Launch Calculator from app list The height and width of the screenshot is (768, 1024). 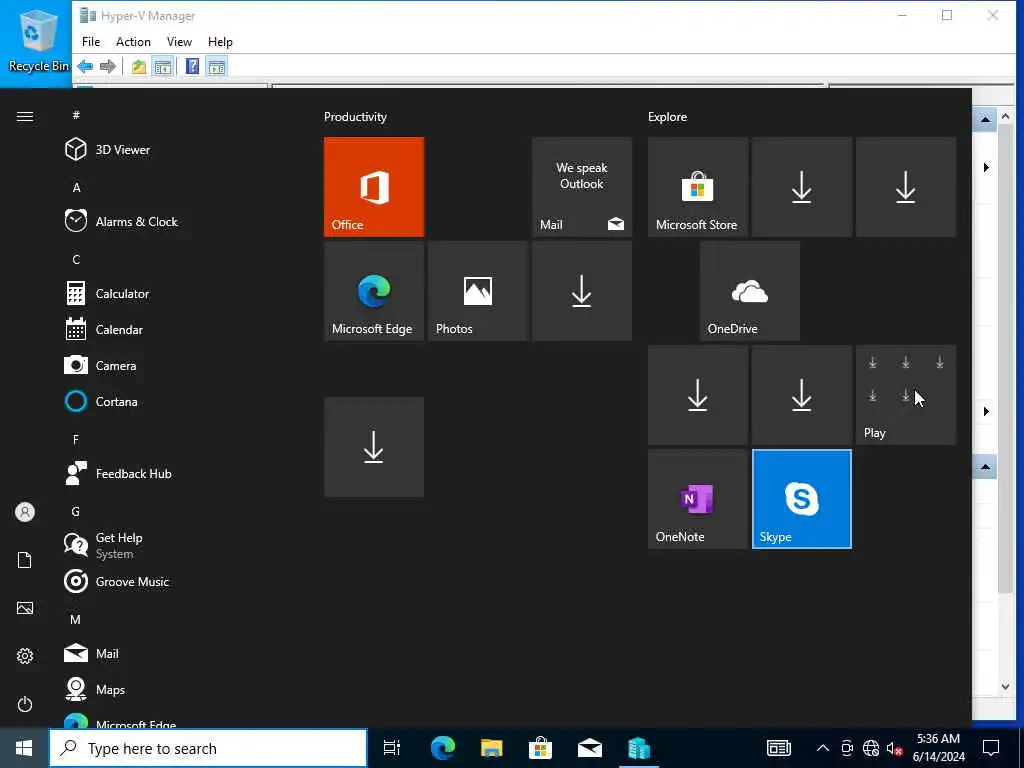click(176, 293)
